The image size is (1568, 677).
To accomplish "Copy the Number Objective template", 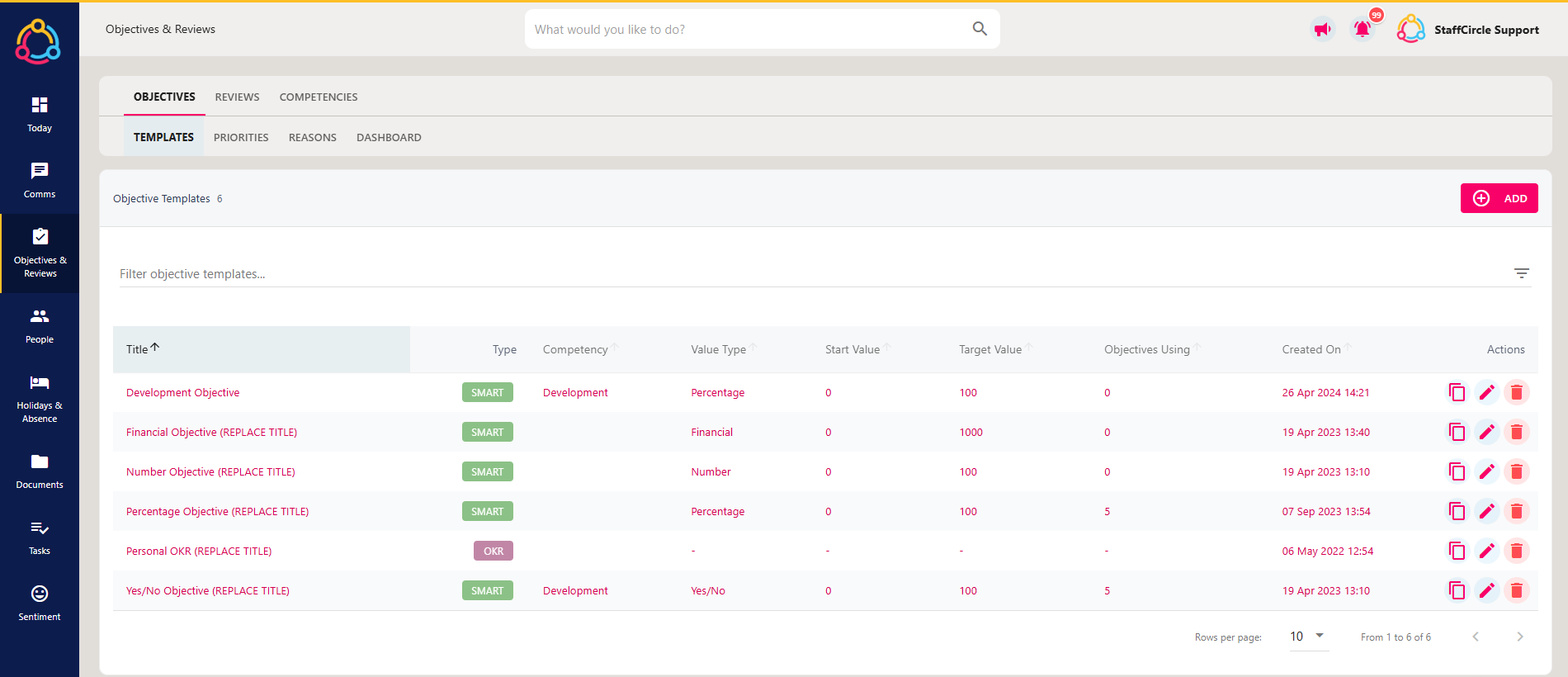I will (1457, 471).
